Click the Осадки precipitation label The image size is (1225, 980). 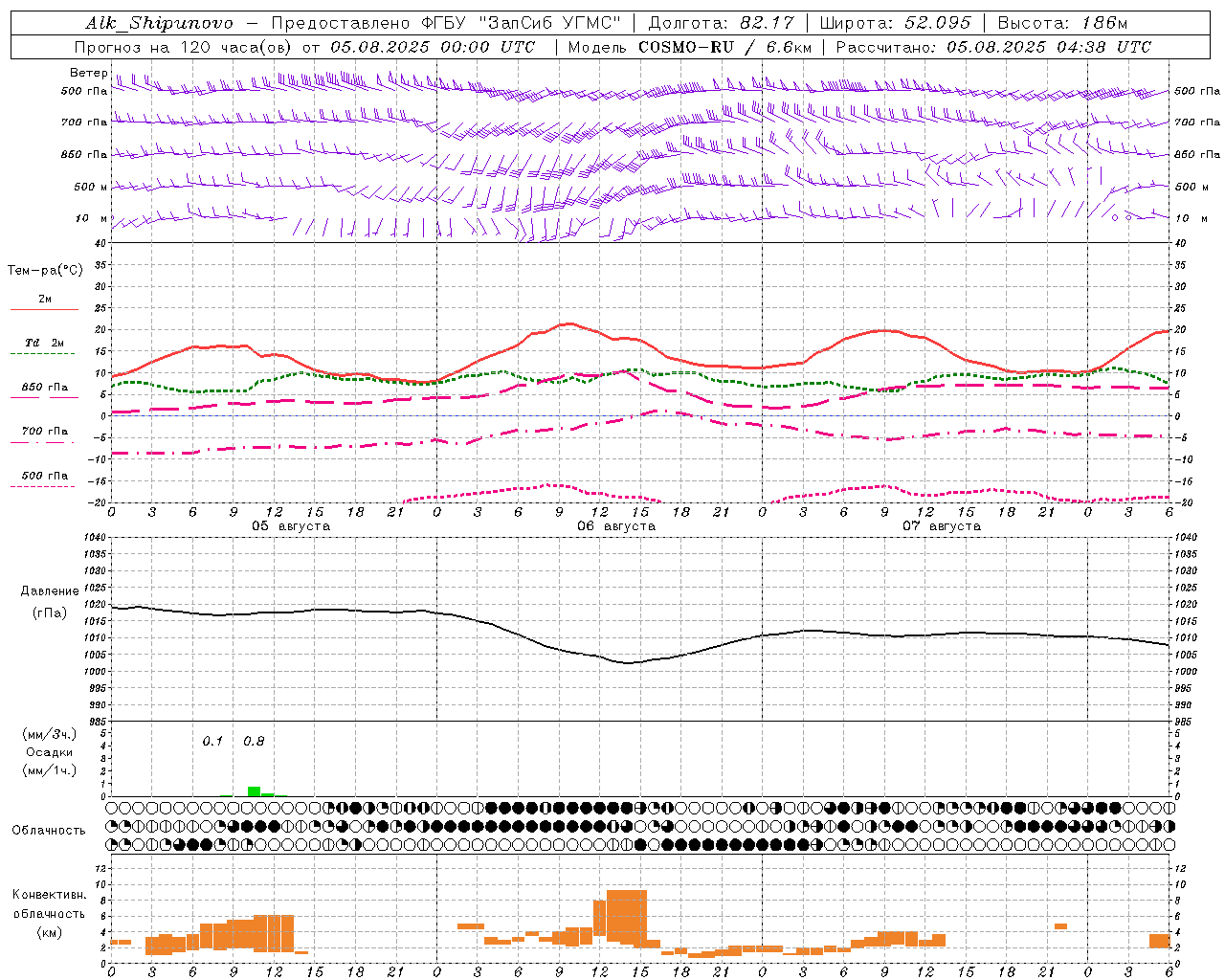(50, 752)
